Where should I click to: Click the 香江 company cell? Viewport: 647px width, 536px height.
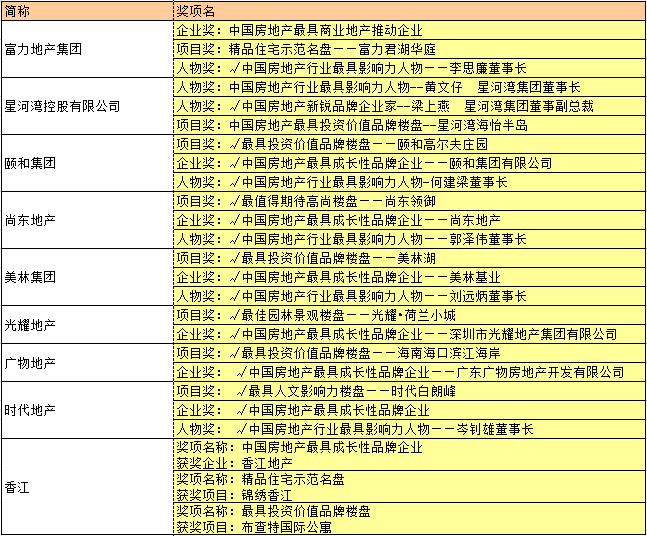click(87, 487)
